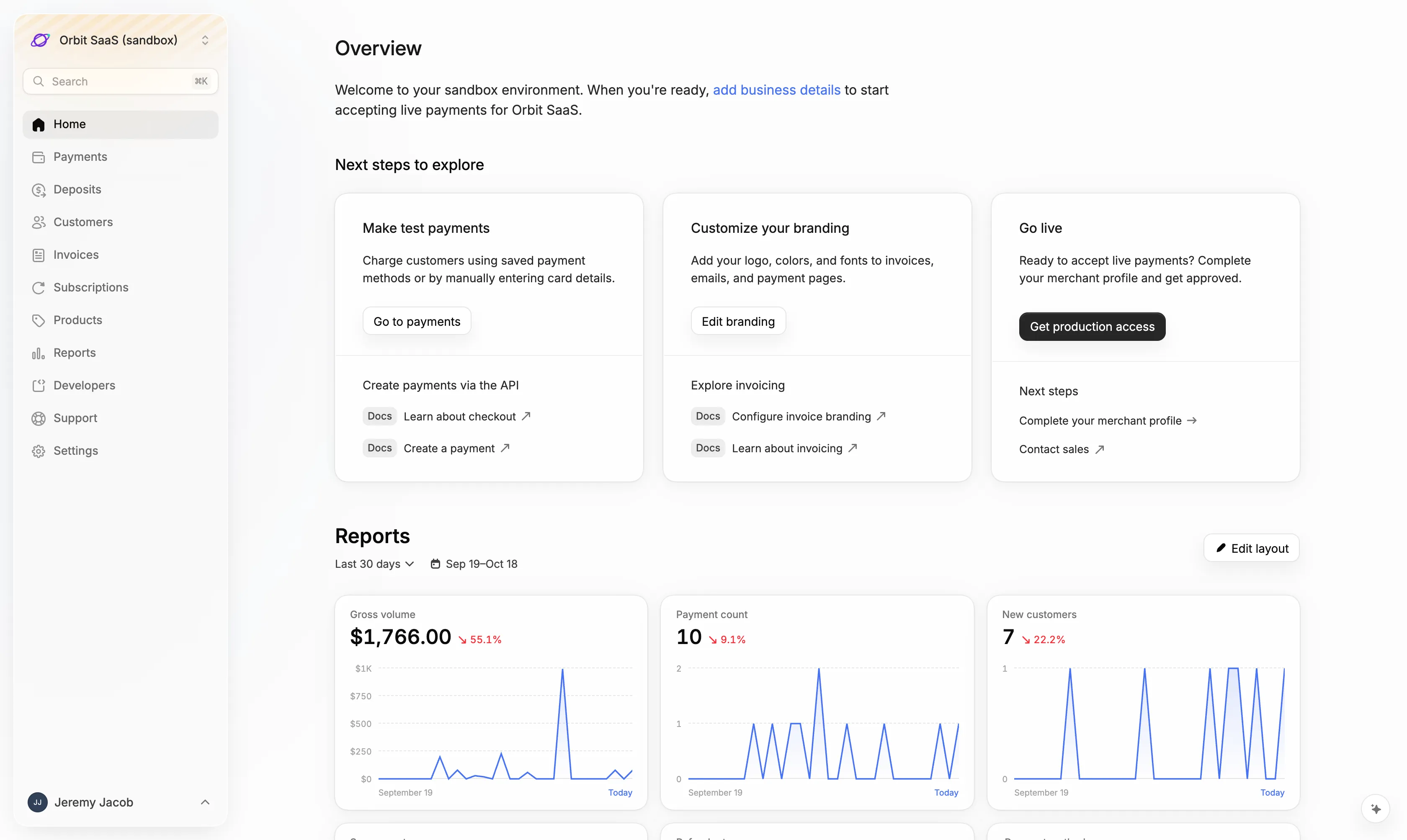
Task: Click the Go to payments button
Action: tap(417, 322)
